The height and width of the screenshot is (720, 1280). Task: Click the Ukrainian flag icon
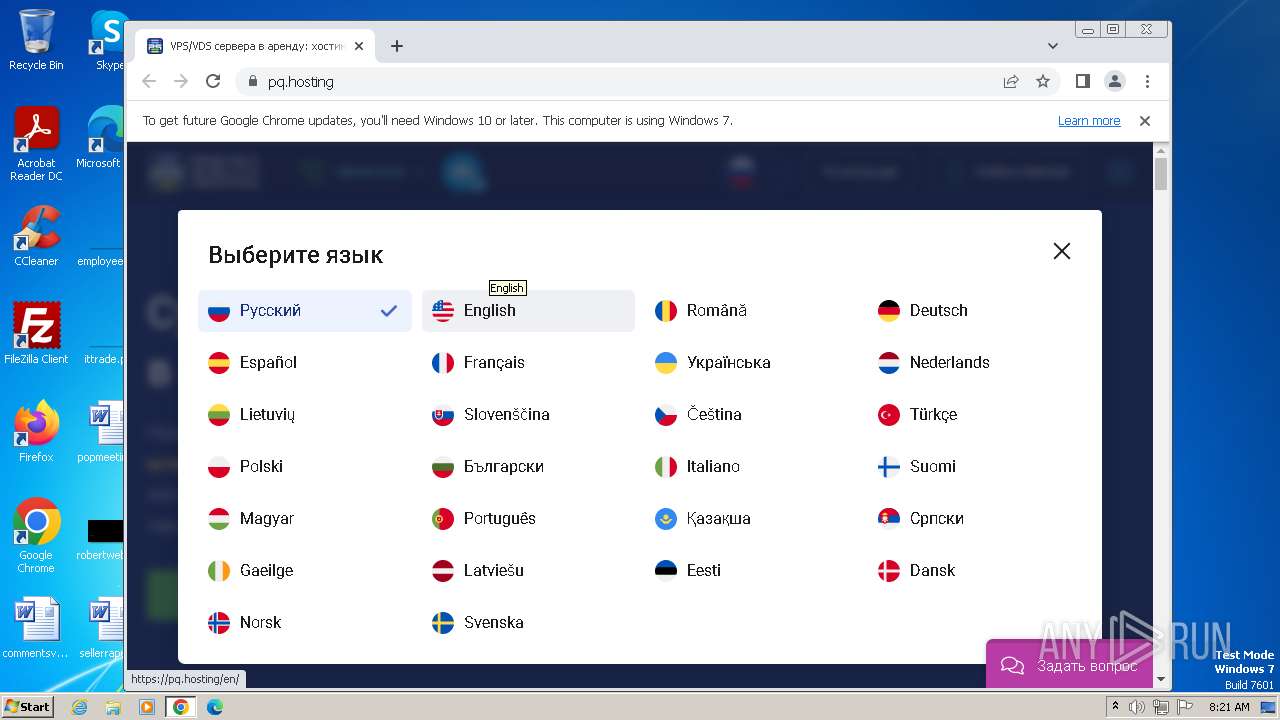666,363
